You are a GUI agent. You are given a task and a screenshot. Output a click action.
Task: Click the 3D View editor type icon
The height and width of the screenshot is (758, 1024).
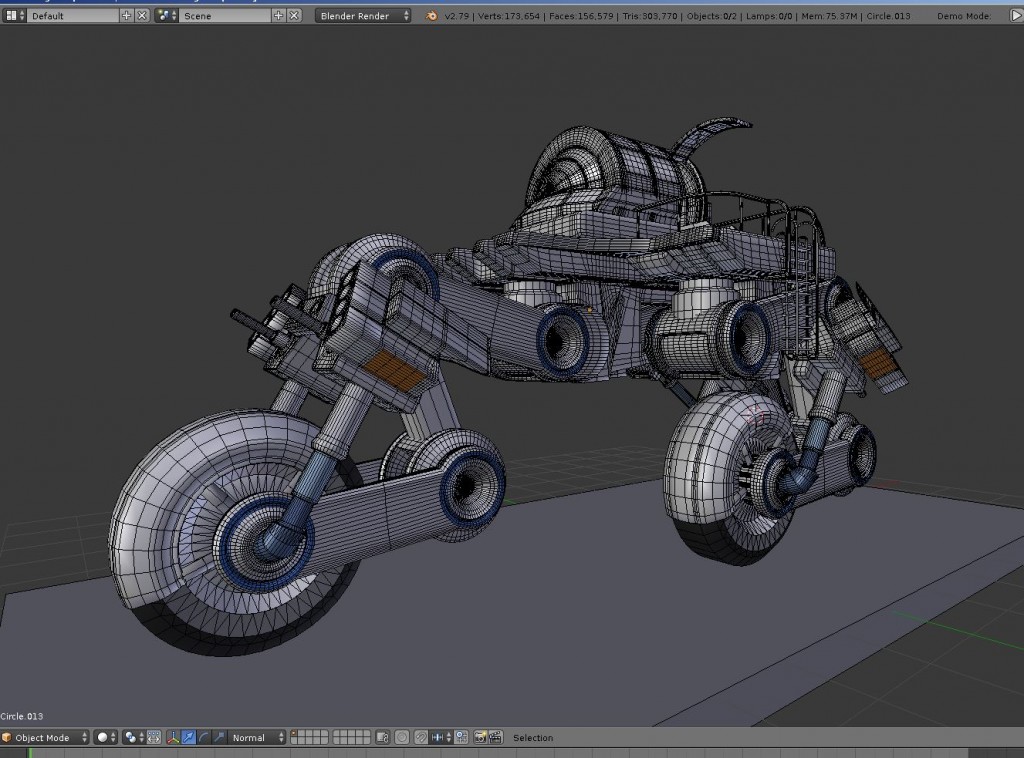pyautogui.click(x=7, y=737)
